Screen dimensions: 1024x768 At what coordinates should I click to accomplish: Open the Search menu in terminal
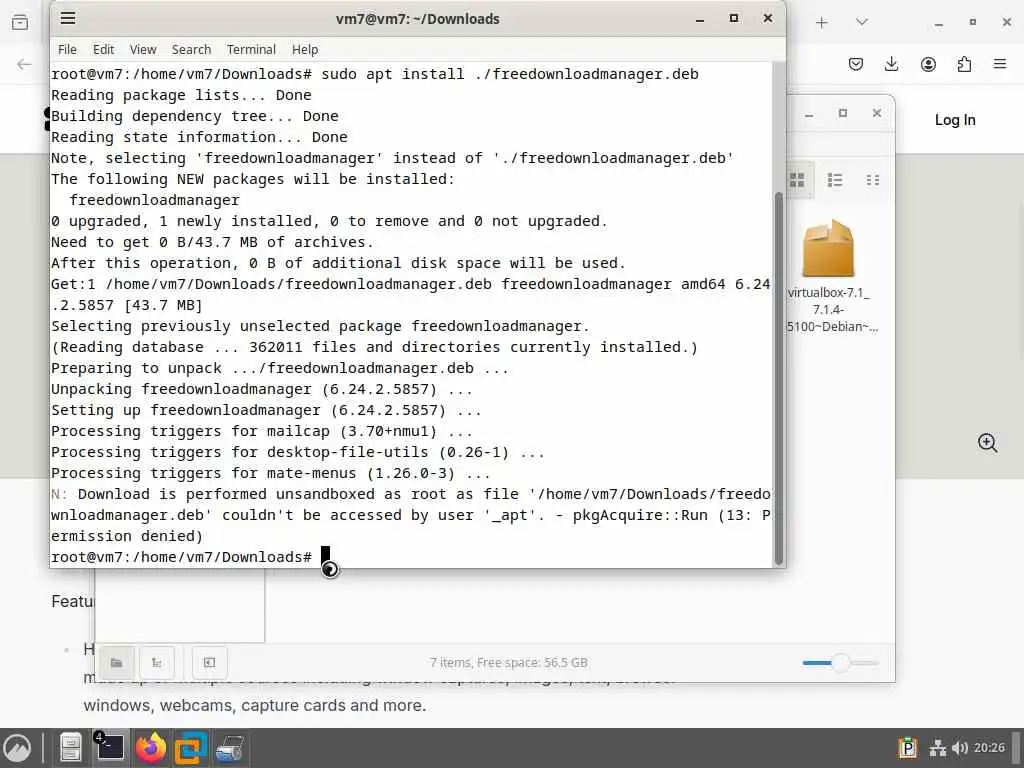[191, 50]
